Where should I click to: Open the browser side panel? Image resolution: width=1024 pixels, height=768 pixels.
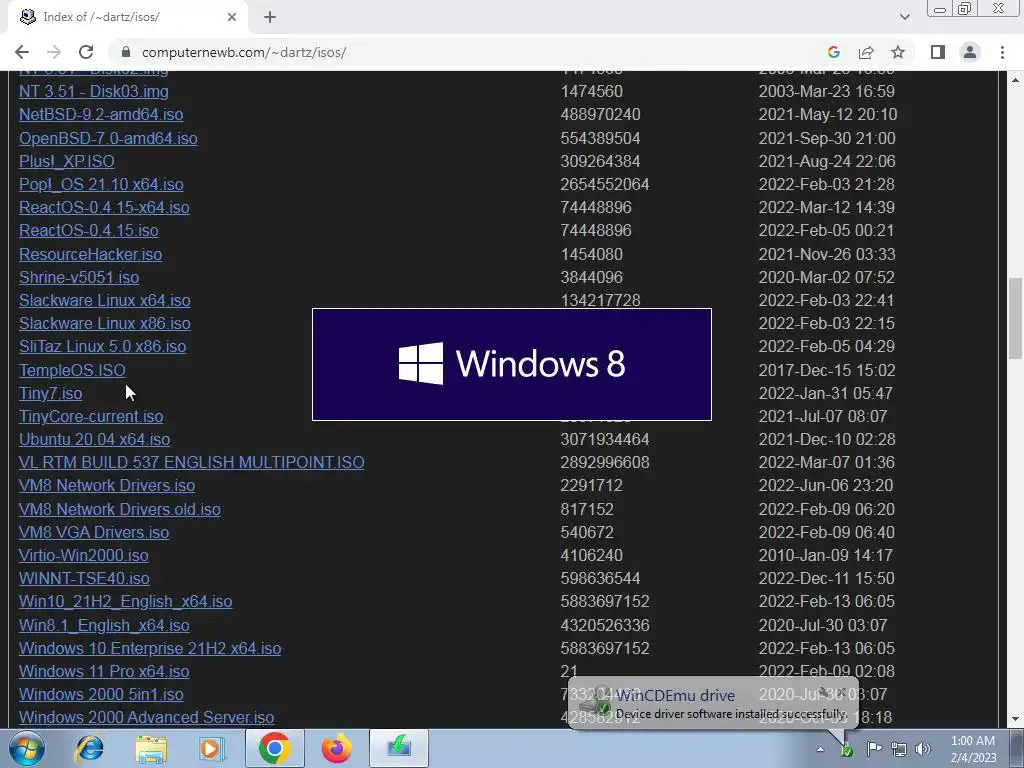[x=938, y=52]
